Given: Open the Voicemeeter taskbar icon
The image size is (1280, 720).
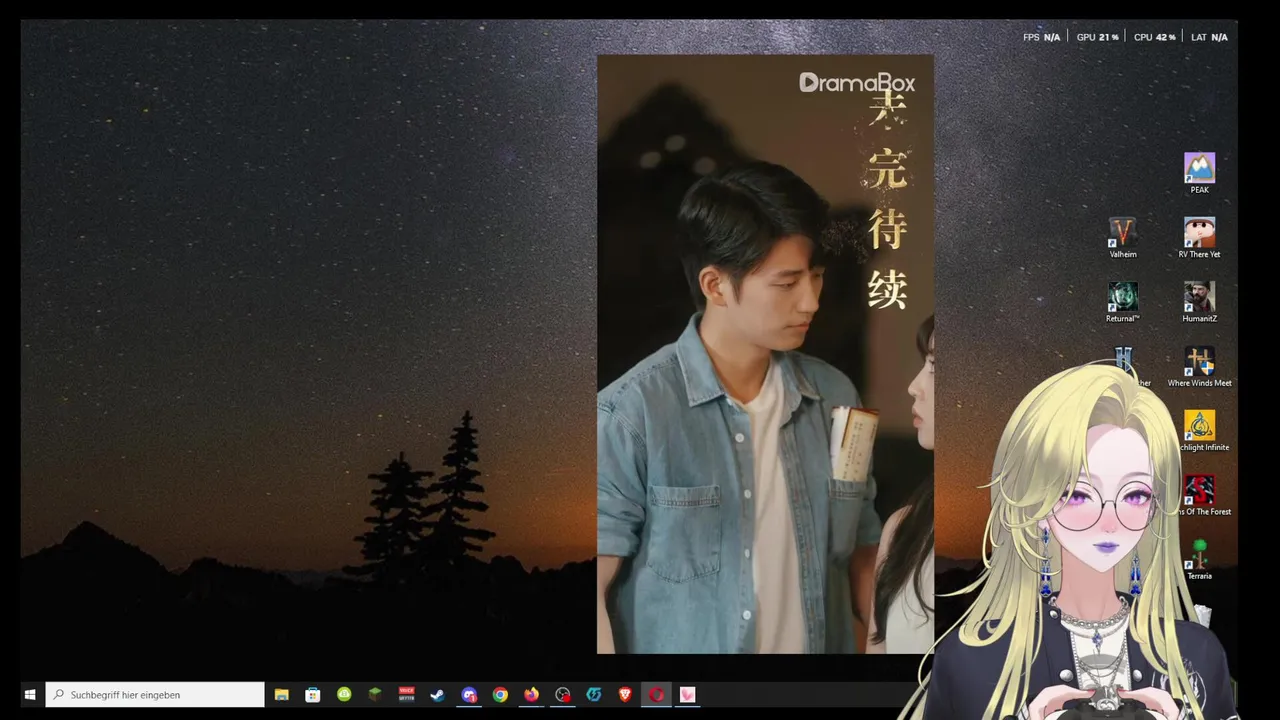Looking at the screenshot, I should (406, 694).
